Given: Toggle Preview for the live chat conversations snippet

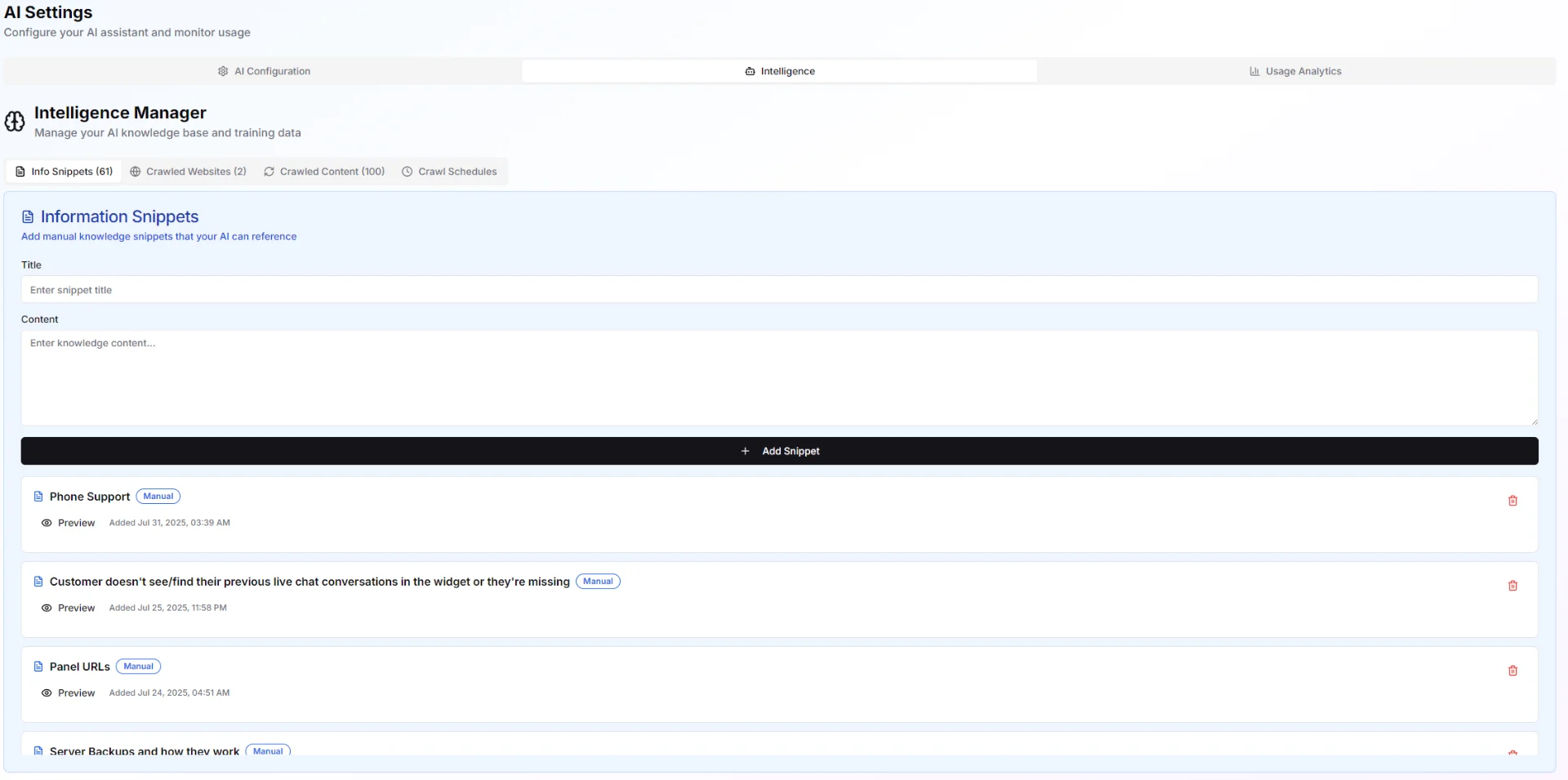Looking at the screenshot, I should pos(68,608).
